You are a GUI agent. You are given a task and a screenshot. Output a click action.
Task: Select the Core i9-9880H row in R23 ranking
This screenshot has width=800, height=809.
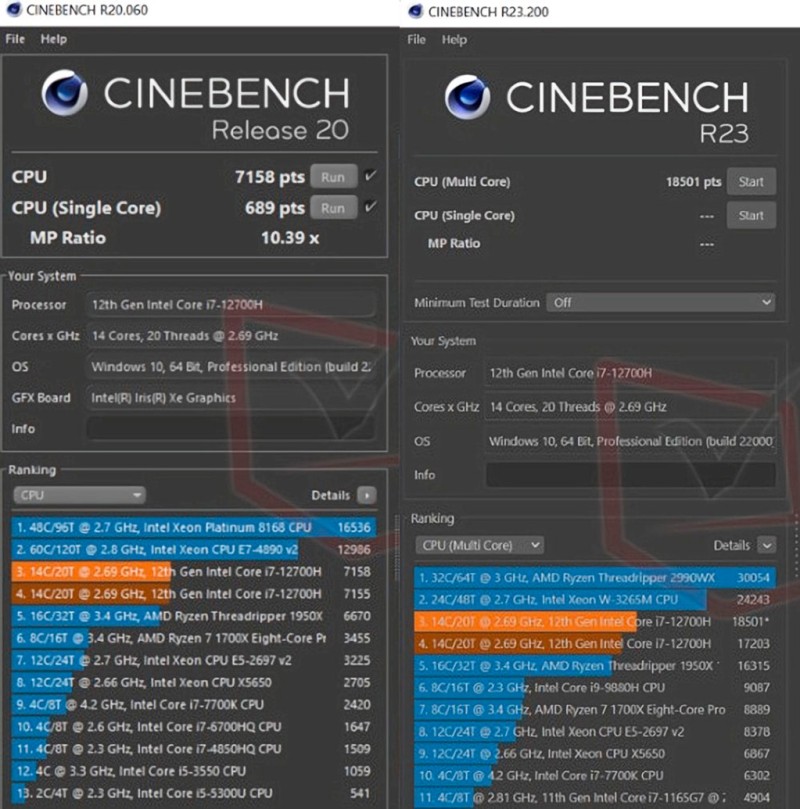coord(595,687)
